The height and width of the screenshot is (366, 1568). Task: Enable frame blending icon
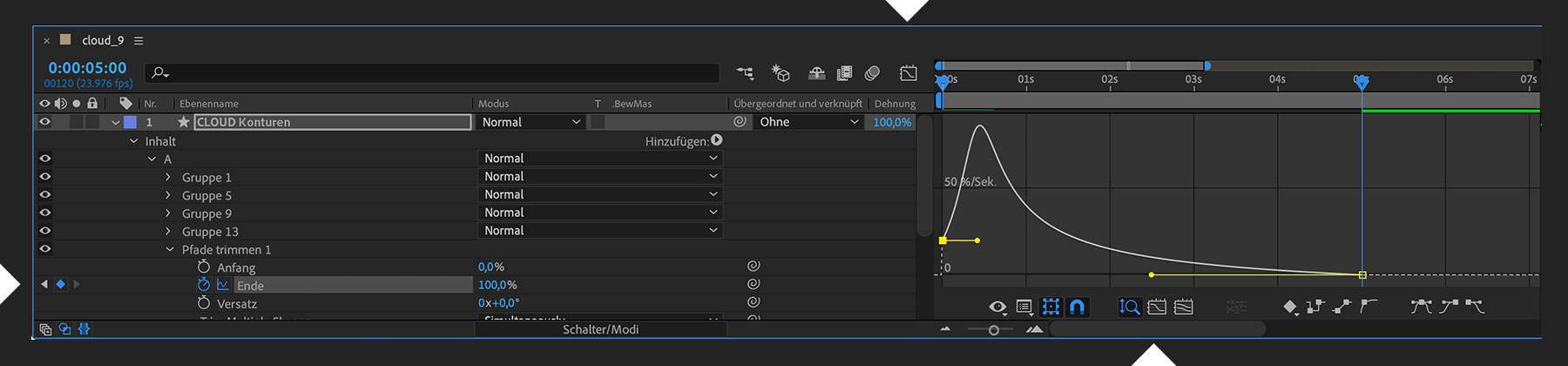pyautogui.click(x=844, y=74)
